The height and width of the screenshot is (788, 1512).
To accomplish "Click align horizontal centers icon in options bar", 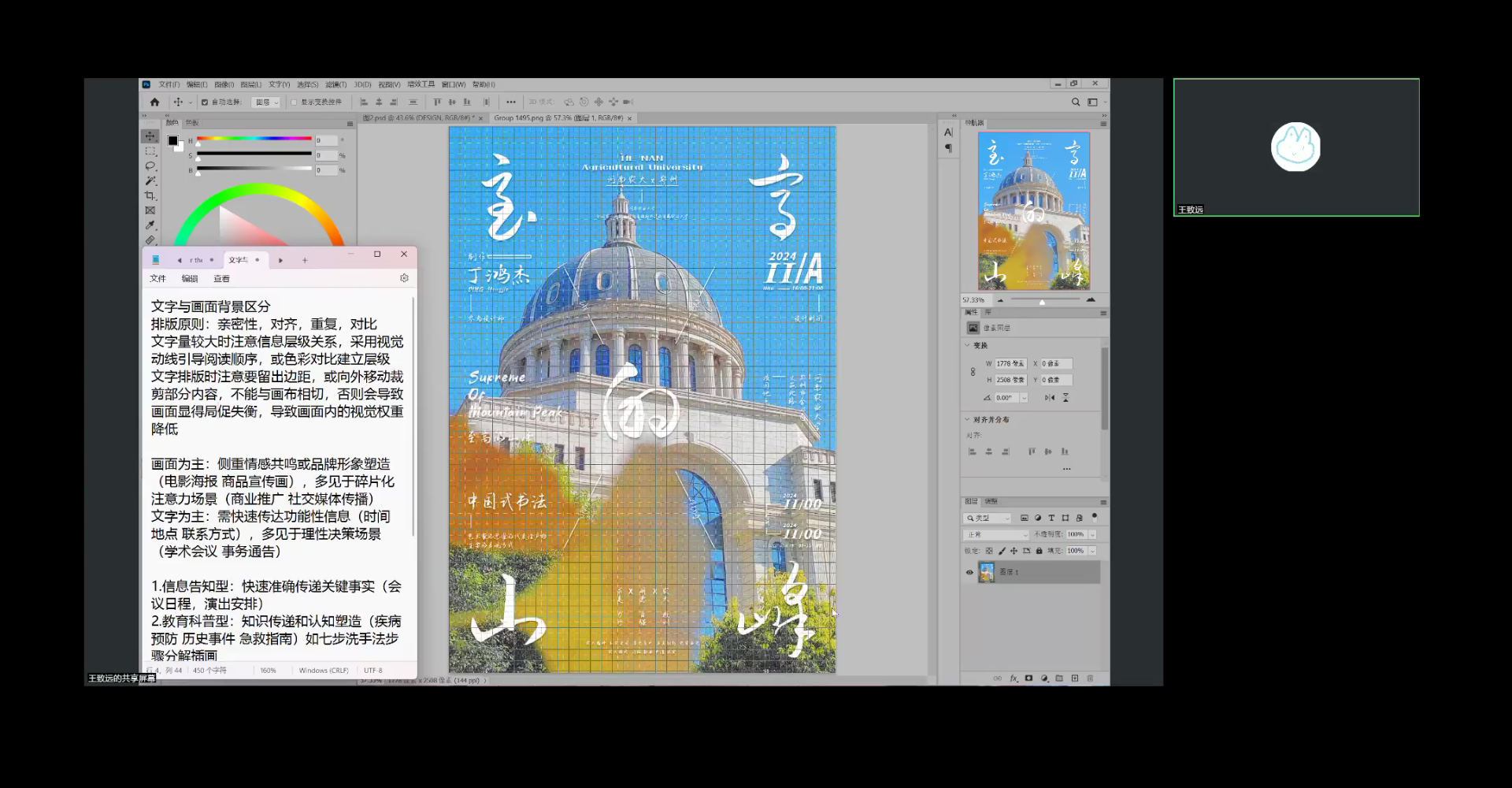I will (x=379, y=102).
